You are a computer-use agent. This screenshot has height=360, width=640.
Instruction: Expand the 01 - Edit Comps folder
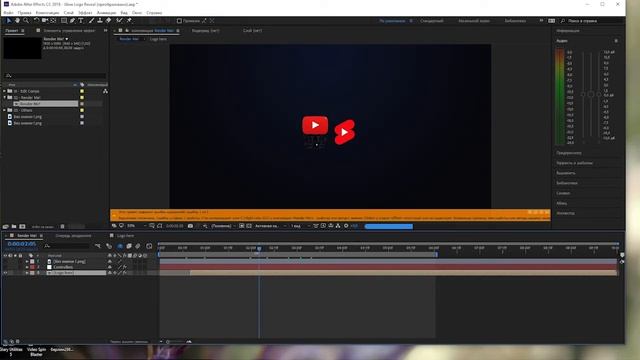point(4,91)
